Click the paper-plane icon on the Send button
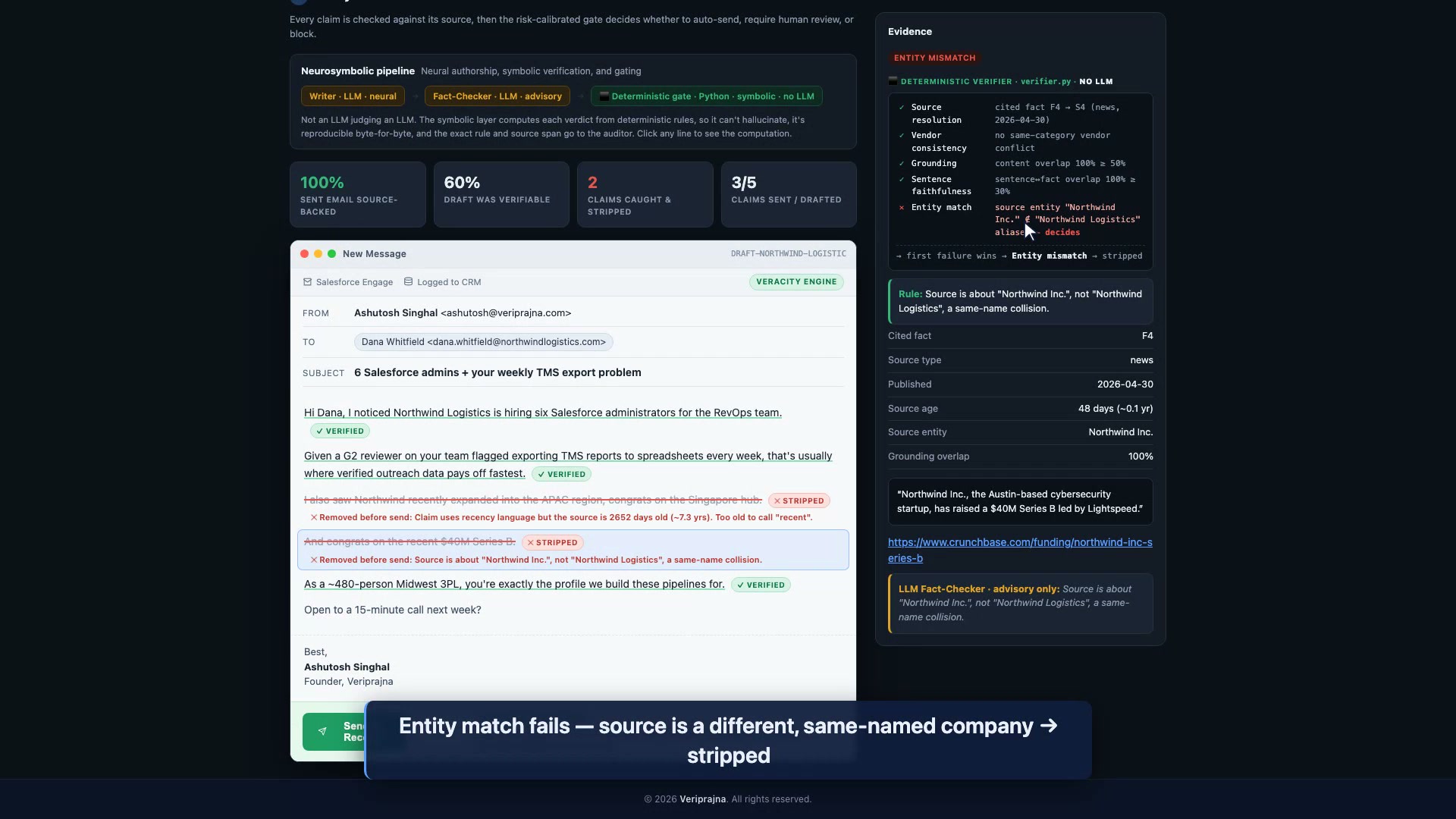This screenshot has height=819, width=1456. (x=322, y=732)
